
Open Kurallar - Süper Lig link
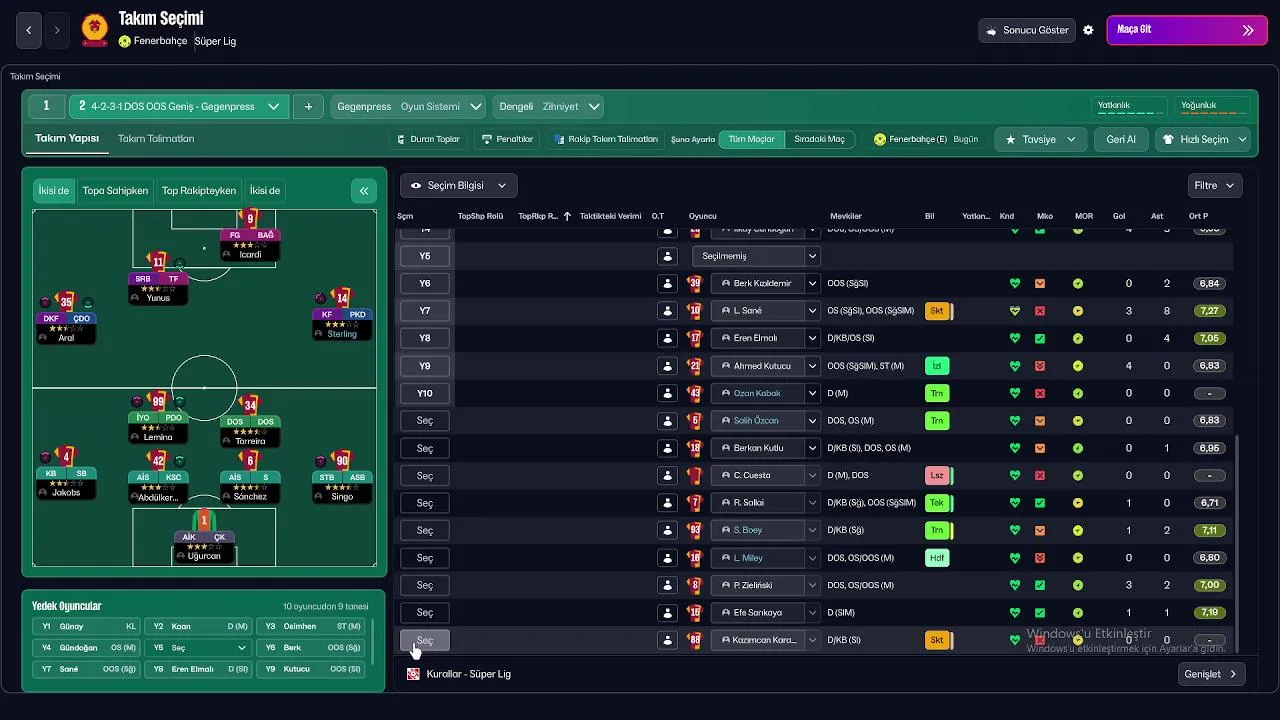click(468, 674)
